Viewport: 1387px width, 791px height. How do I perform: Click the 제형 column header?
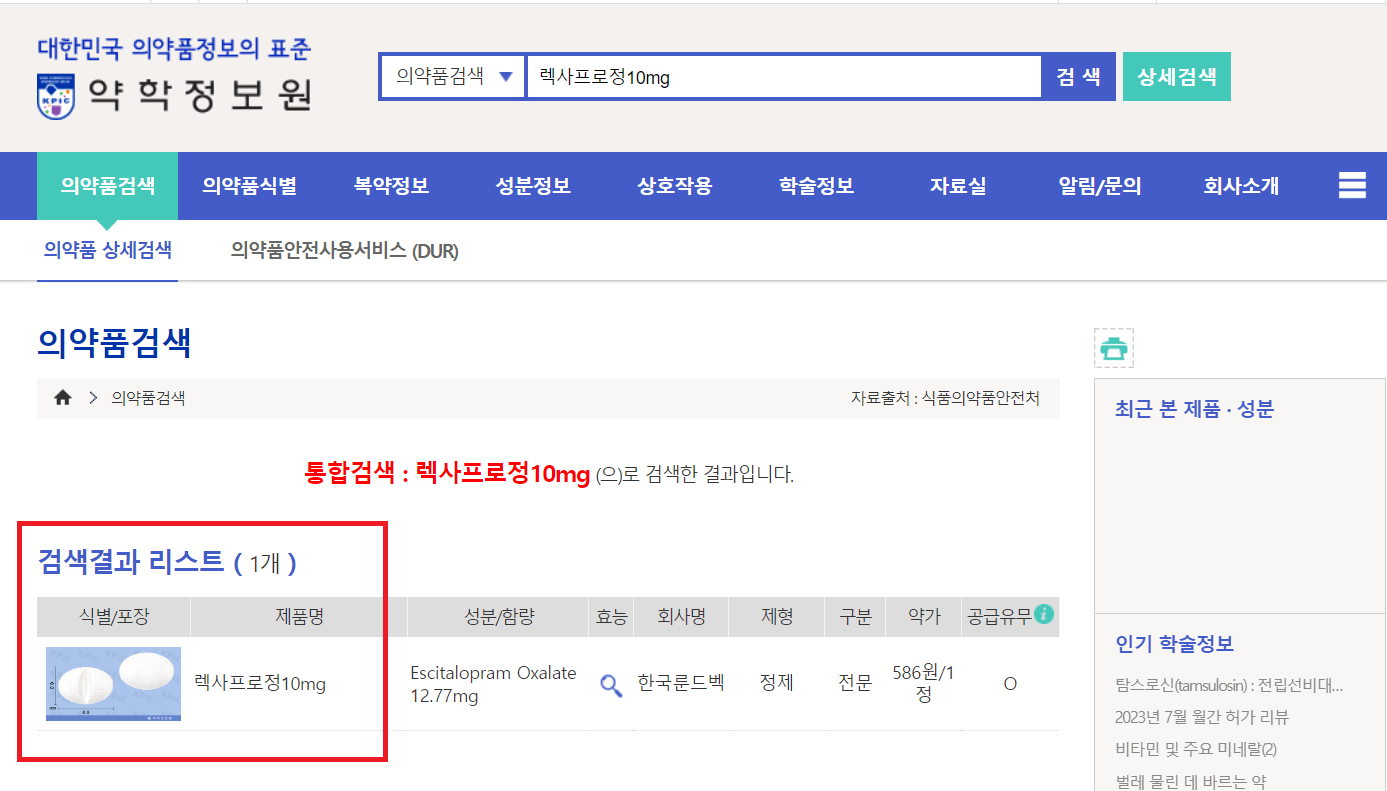click(x=777, y=617)
